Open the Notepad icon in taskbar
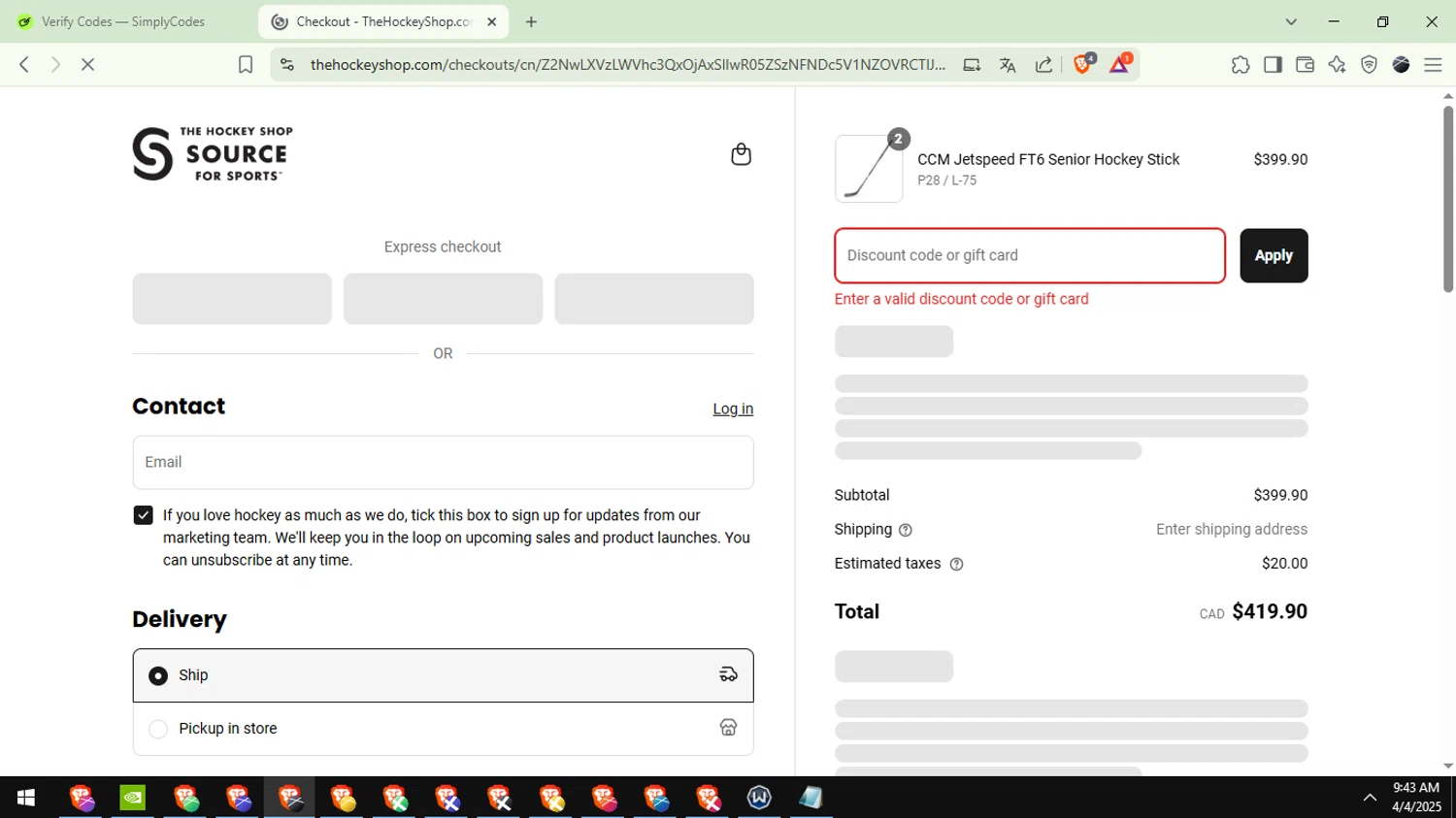 (811, 798)
